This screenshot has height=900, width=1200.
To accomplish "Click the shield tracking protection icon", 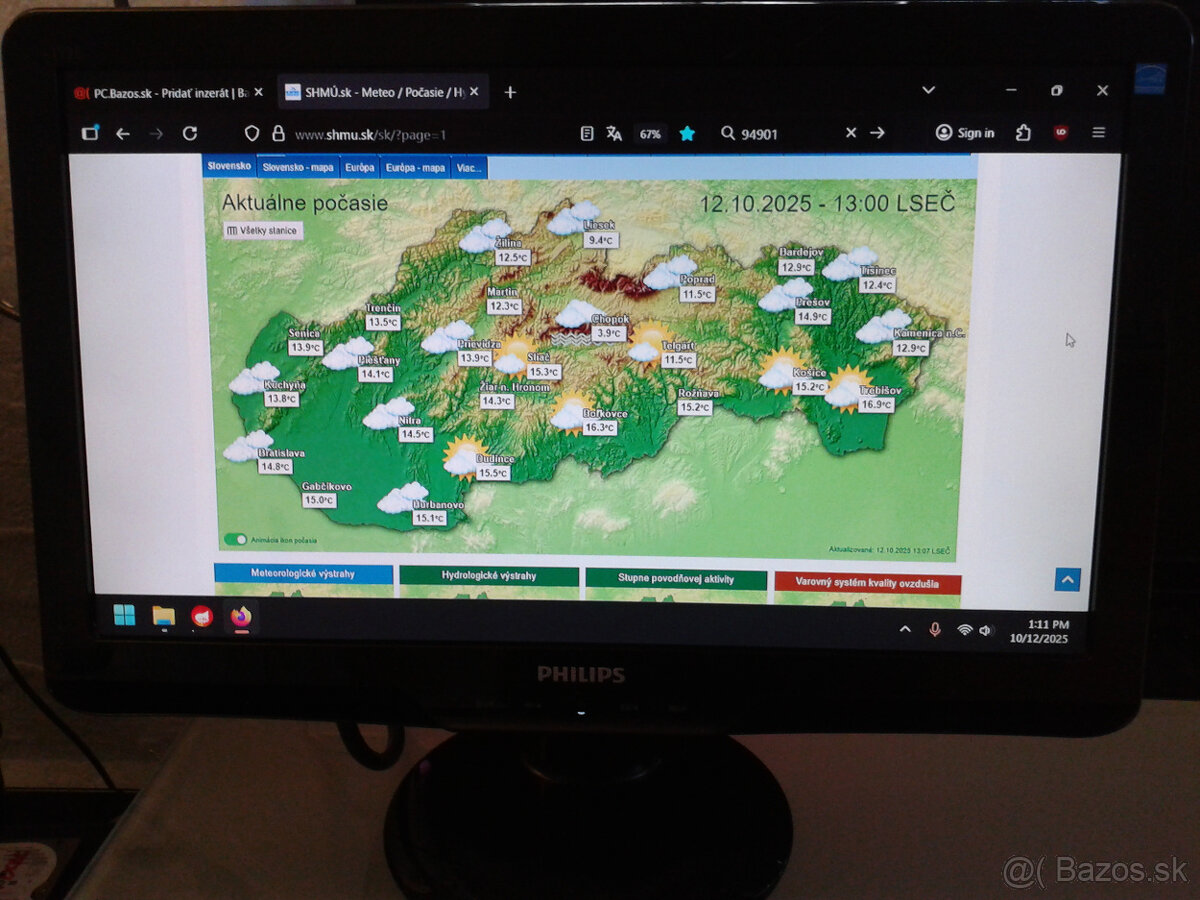I will pos(252,133).
